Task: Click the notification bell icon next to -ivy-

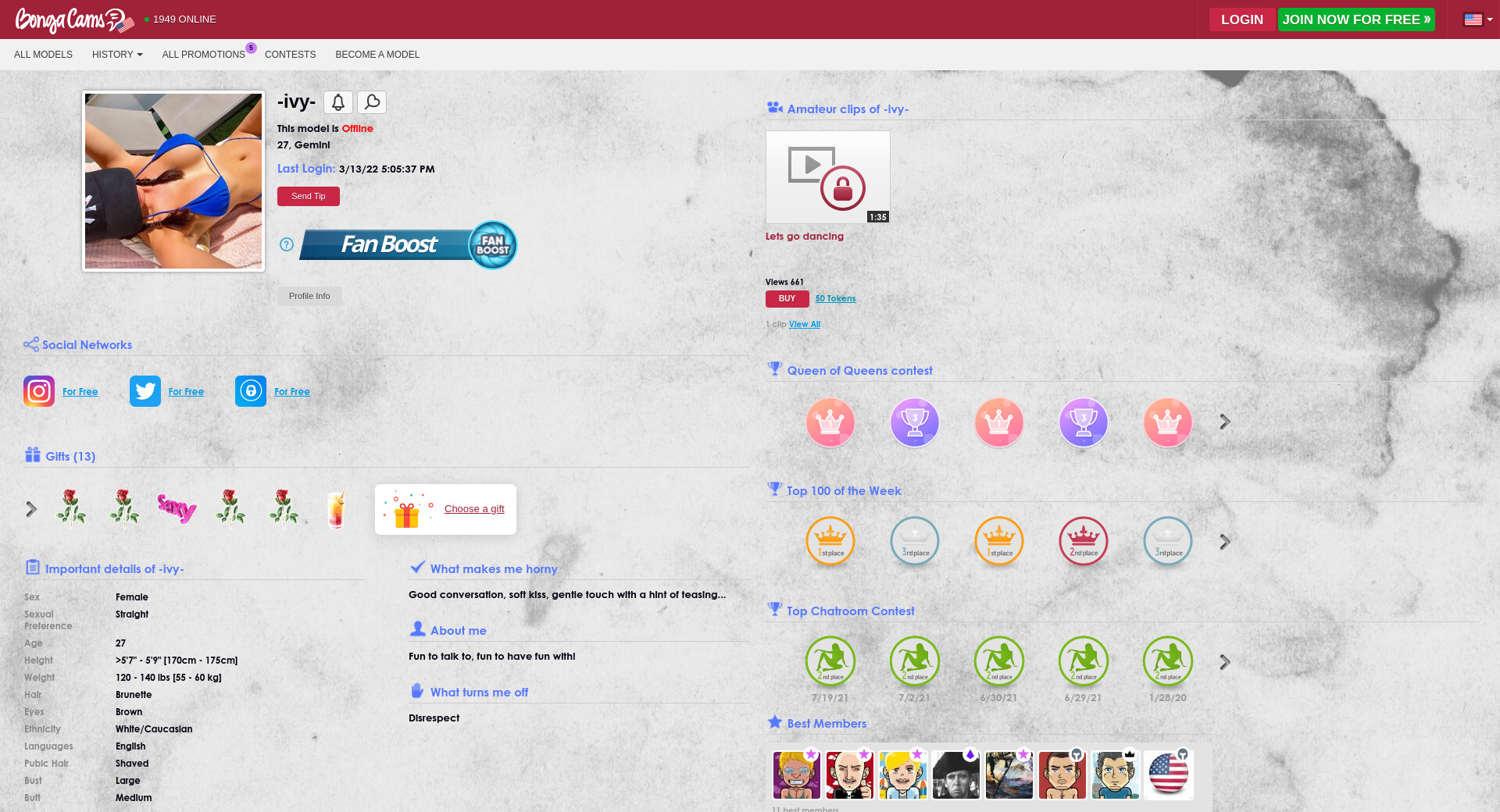Action: tap(337, 102)
